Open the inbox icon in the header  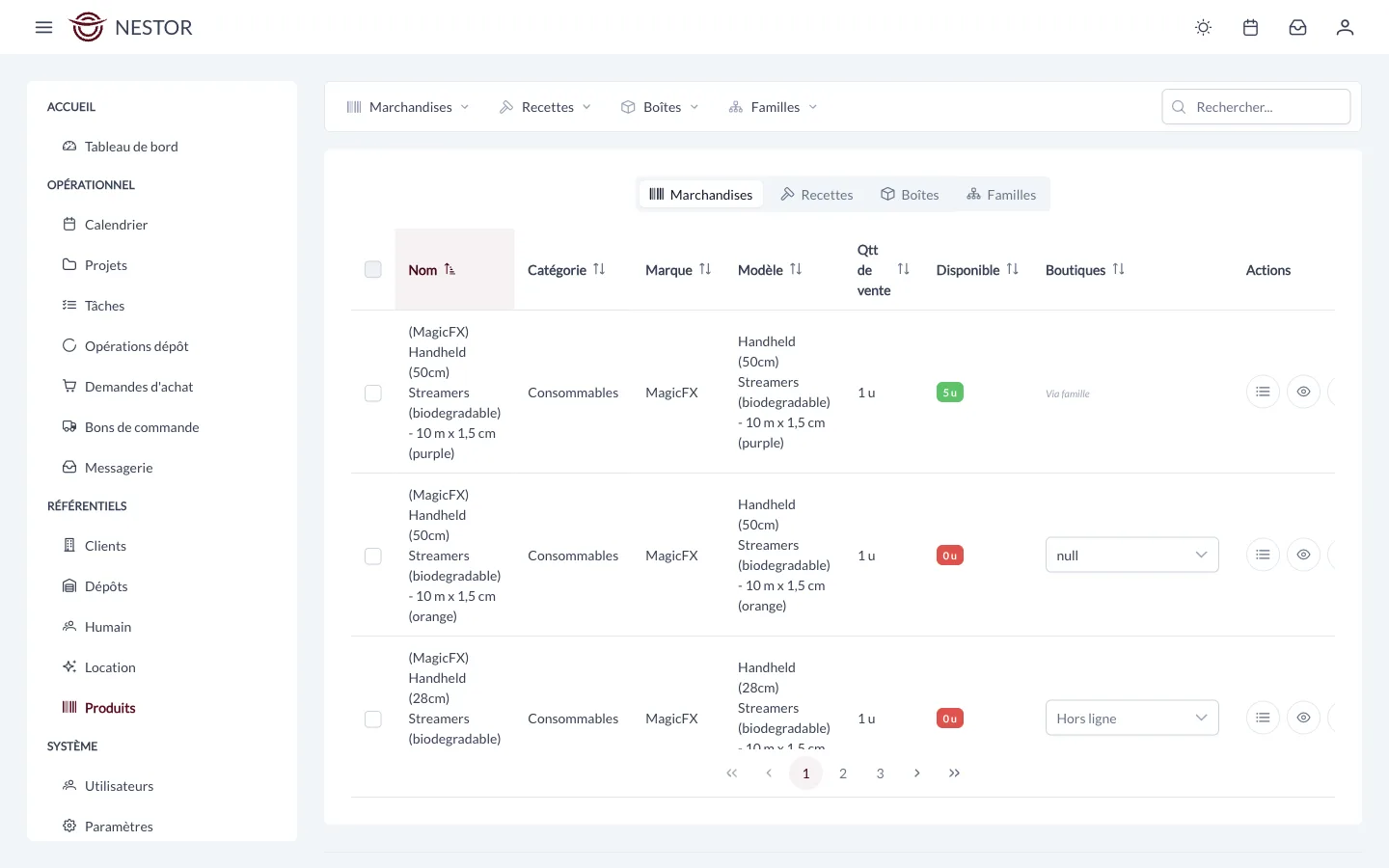(x=1297, y=27)
